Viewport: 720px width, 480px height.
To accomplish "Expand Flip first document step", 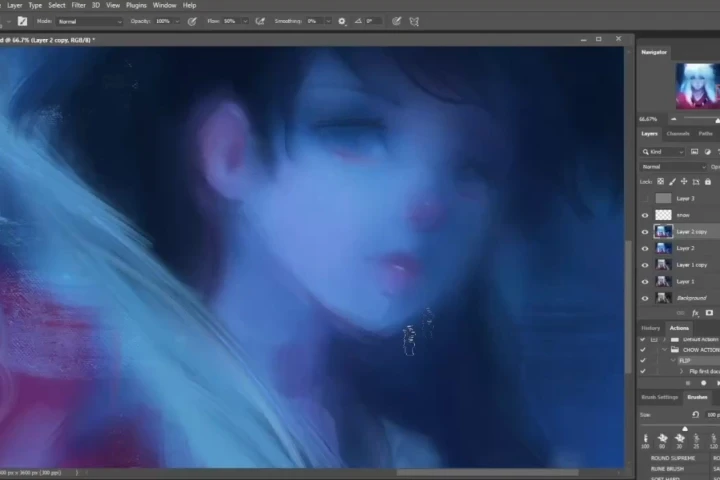I will 681,371.
